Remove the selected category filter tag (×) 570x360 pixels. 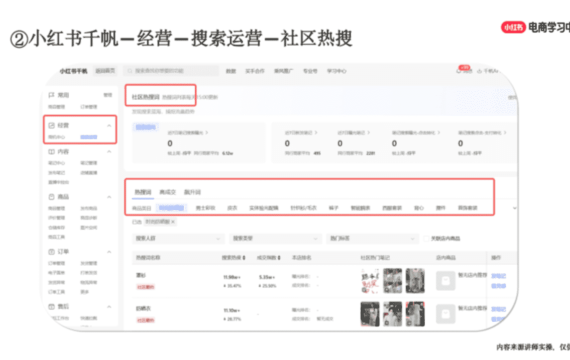coord(173,222)
